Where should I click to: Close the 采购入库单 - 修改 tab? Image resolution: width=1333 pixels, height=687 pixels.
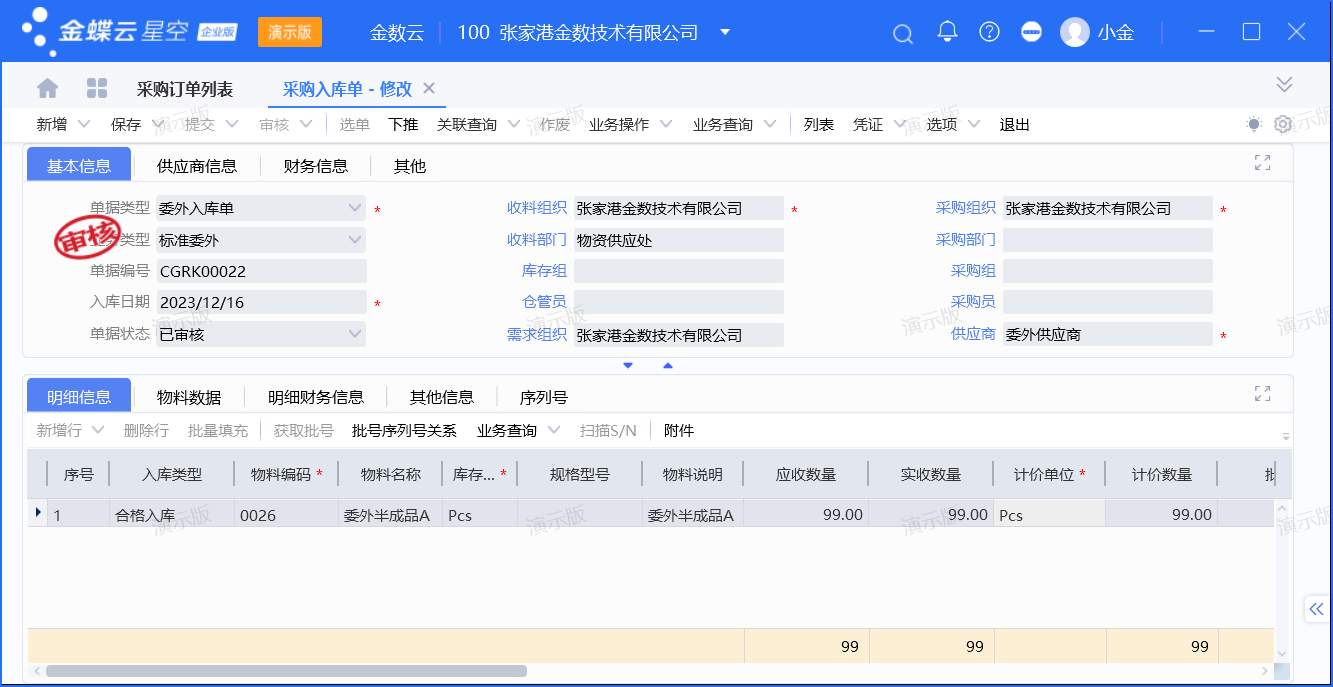pos(429,88)
